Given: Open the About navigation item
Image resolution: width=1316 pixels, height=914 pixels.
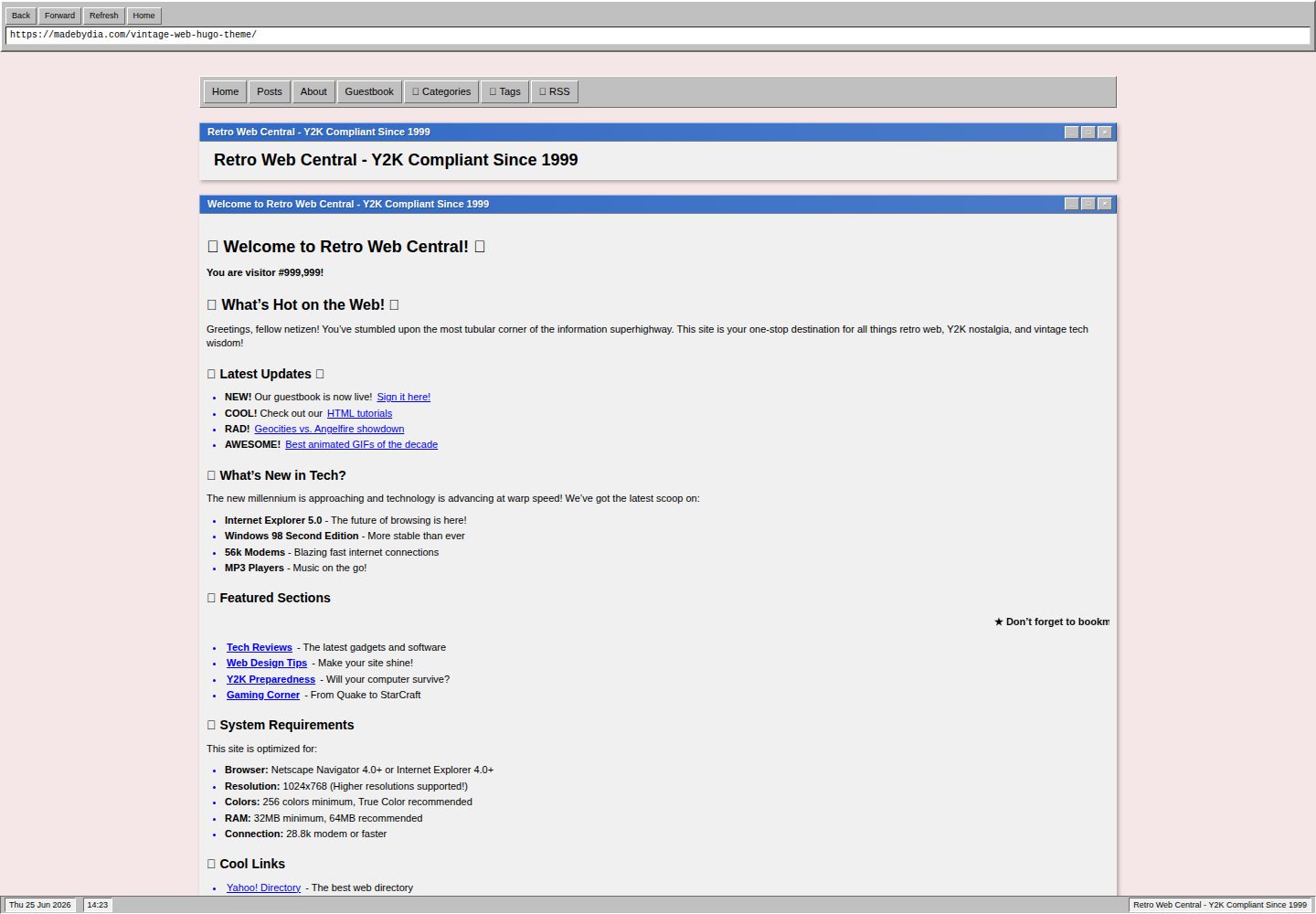Looking at the screenshot, I should pos(313,91).
